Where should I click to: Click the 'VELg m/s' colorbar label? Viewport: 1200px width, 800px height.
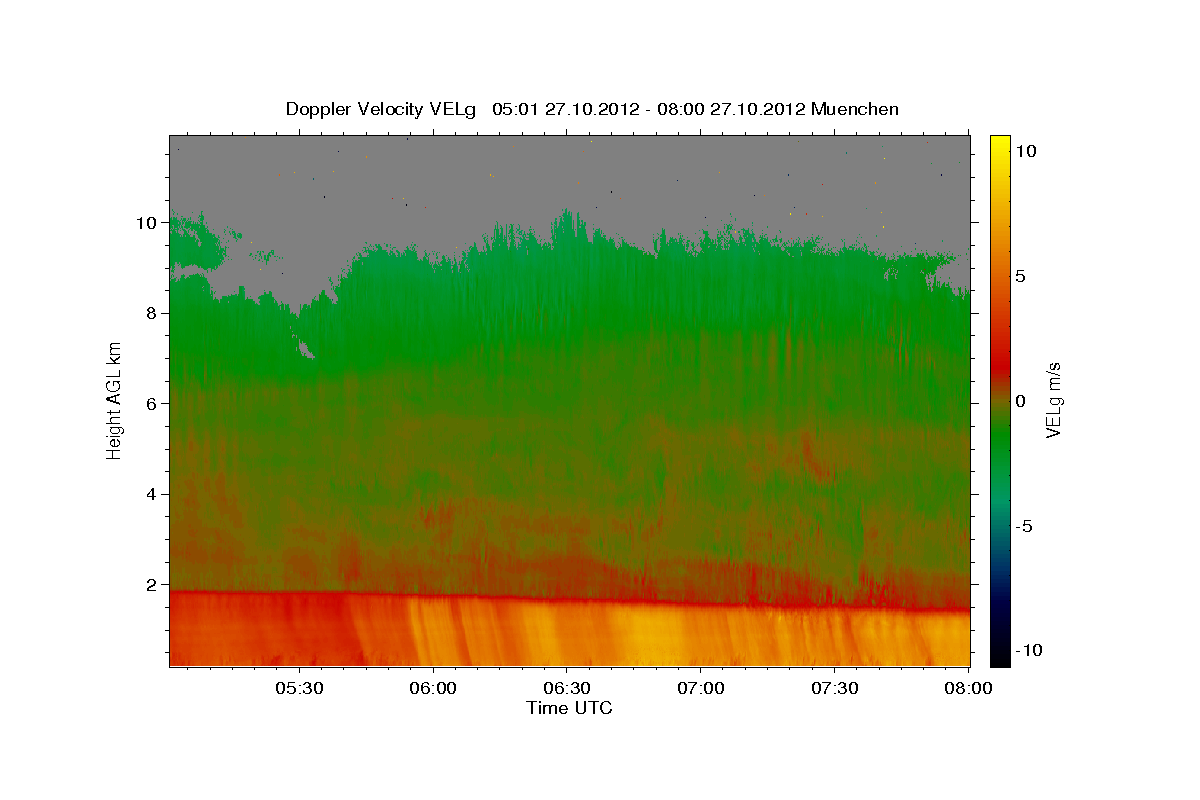pyautogui.click(x=1054, y=400)
